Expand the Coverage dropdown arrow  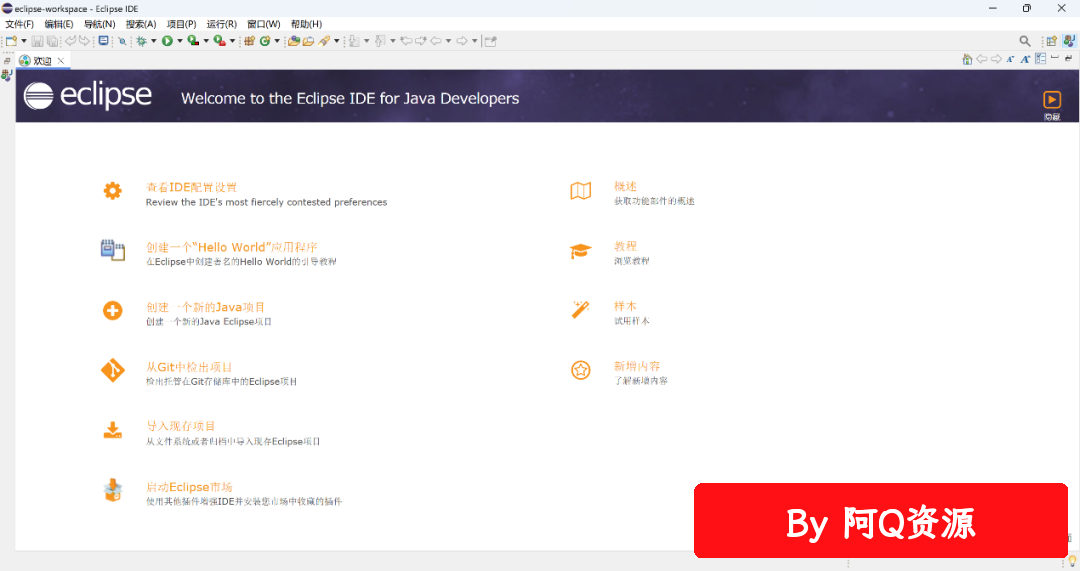[x=206, y=41]
